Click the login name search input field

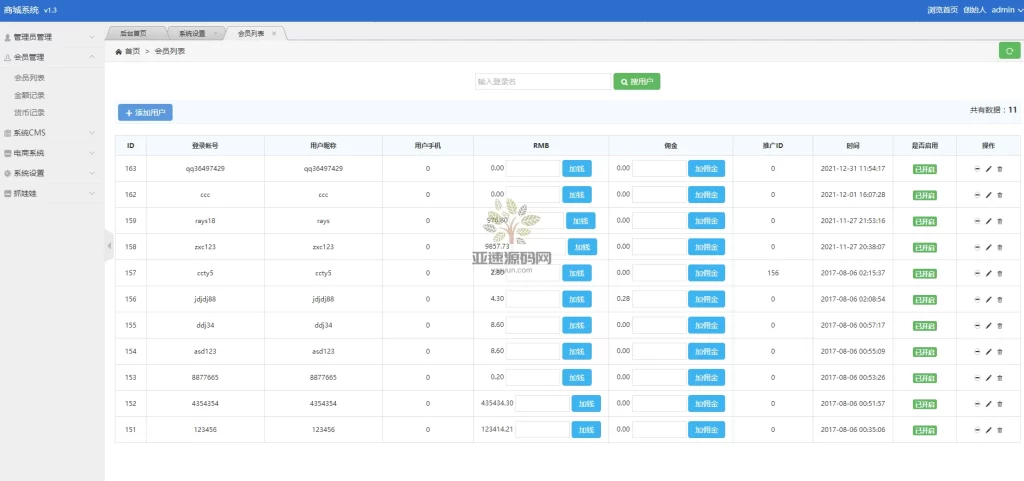[x=543, y=82]
